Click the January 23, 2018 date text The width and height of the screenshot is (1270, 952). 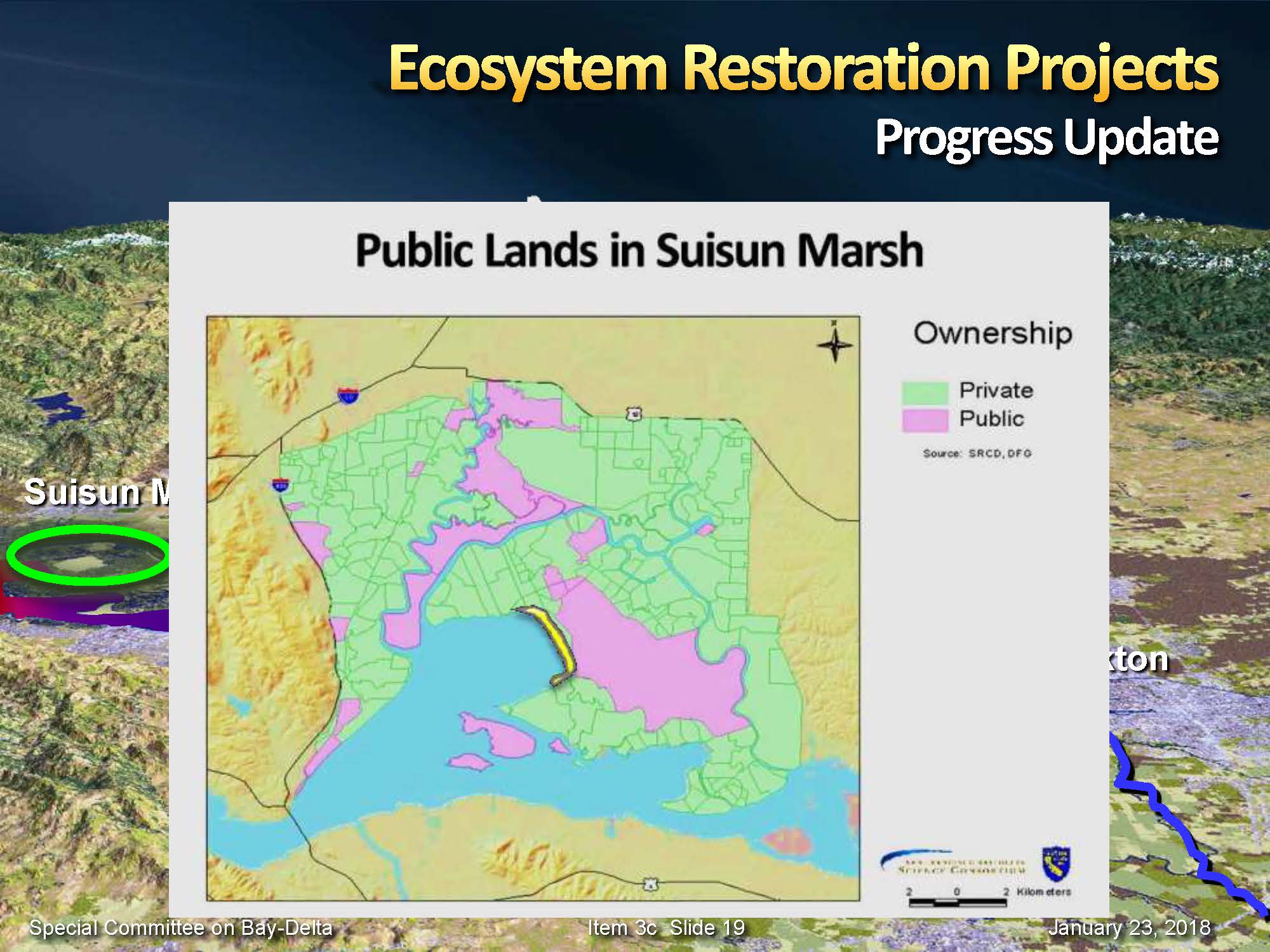(x=1129, y=928)
